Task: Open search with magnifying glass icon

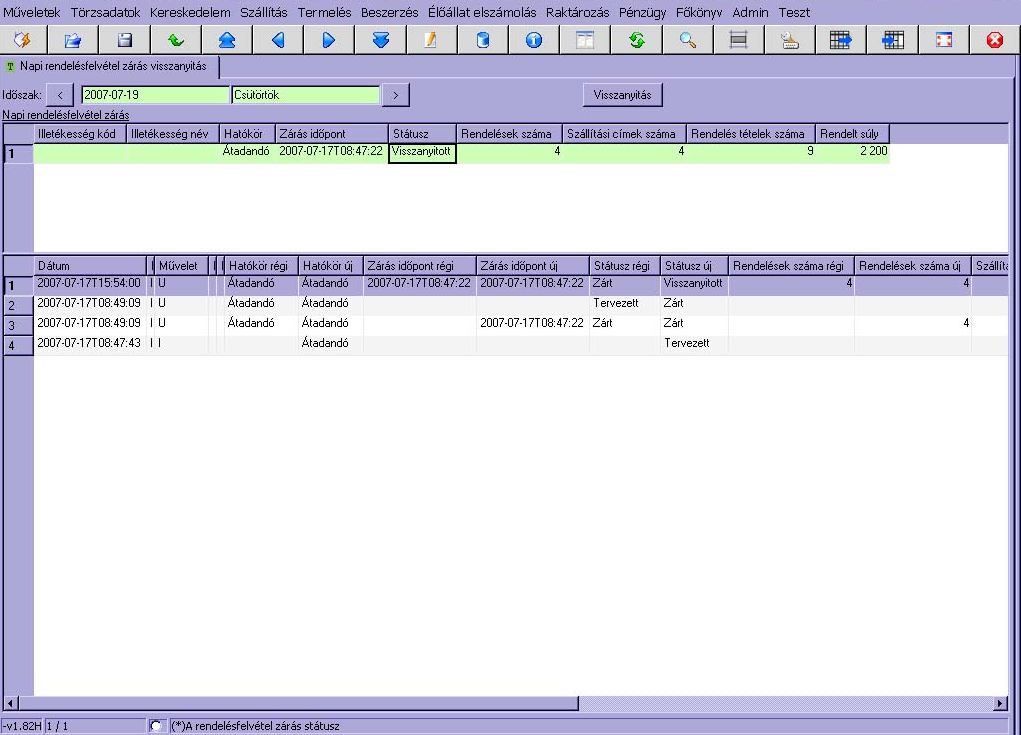Action: click(x=687, y=40)
